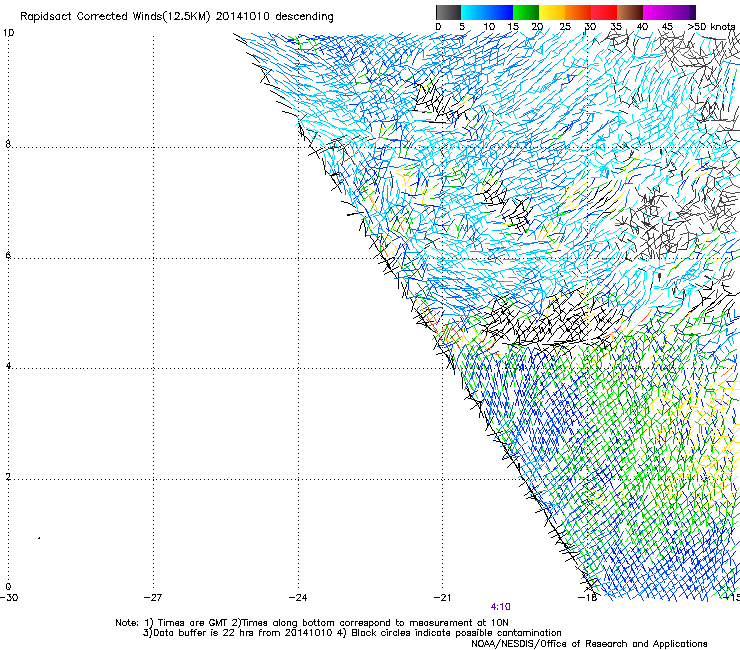The image size is (740, 650).
Task: Click the purple 4:10 time label
Action: [x=500, y=607]
